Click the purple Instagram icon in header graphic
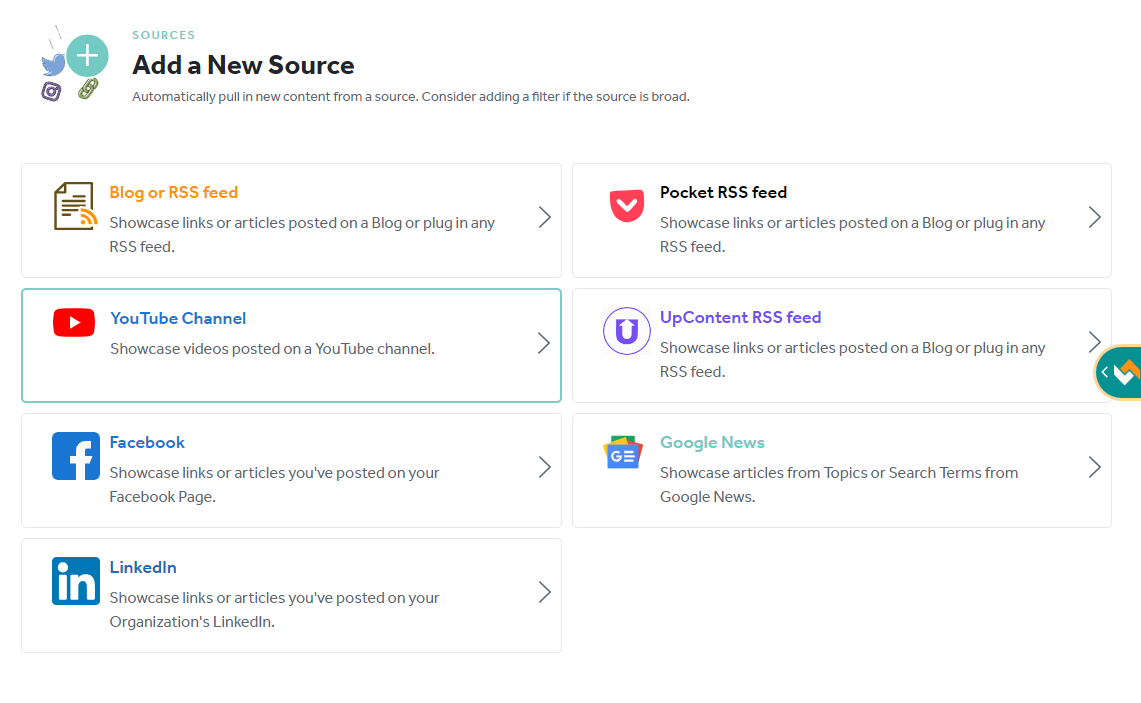This screenshot has width=1141, height=703. (x=51, y=91)
